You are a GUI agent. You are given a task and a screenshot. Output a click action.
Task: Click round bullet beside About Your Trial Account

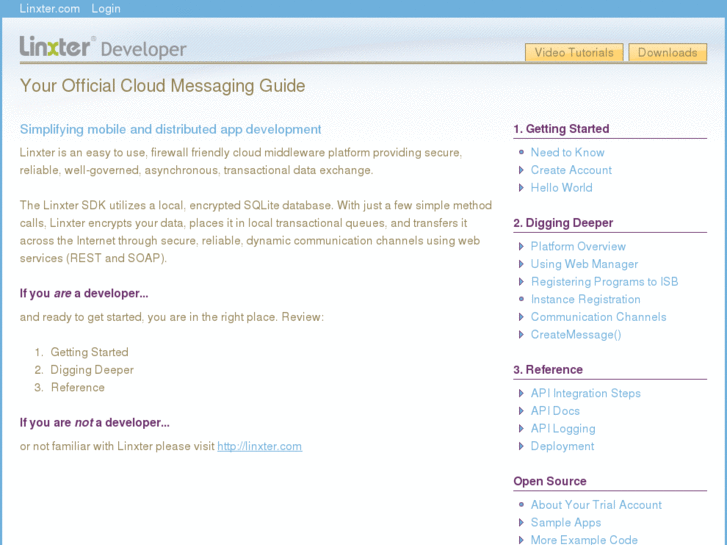pos(521,505)
